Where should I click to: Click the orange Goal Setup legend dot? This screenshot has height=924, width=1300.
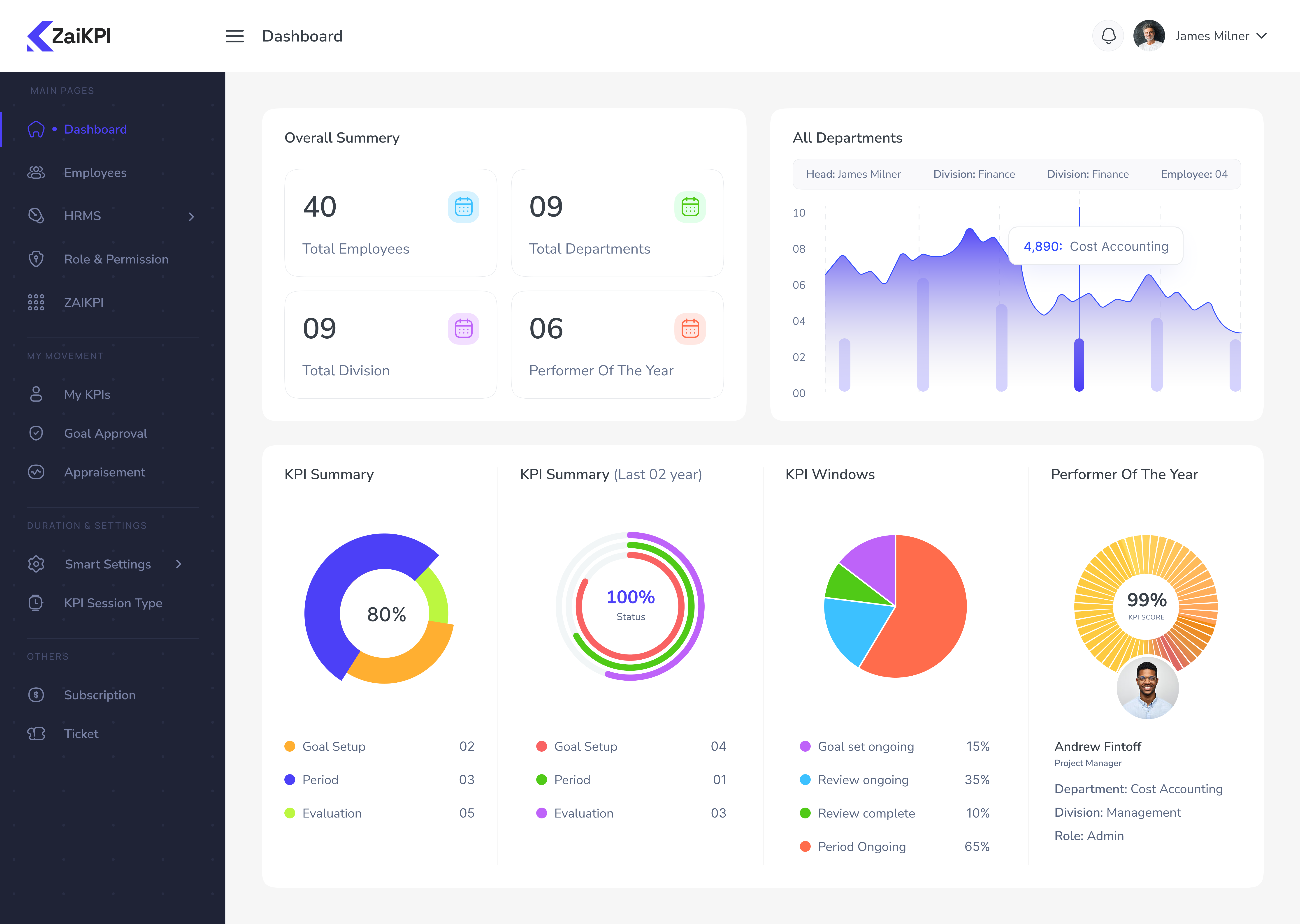click(x=290, y=746)
